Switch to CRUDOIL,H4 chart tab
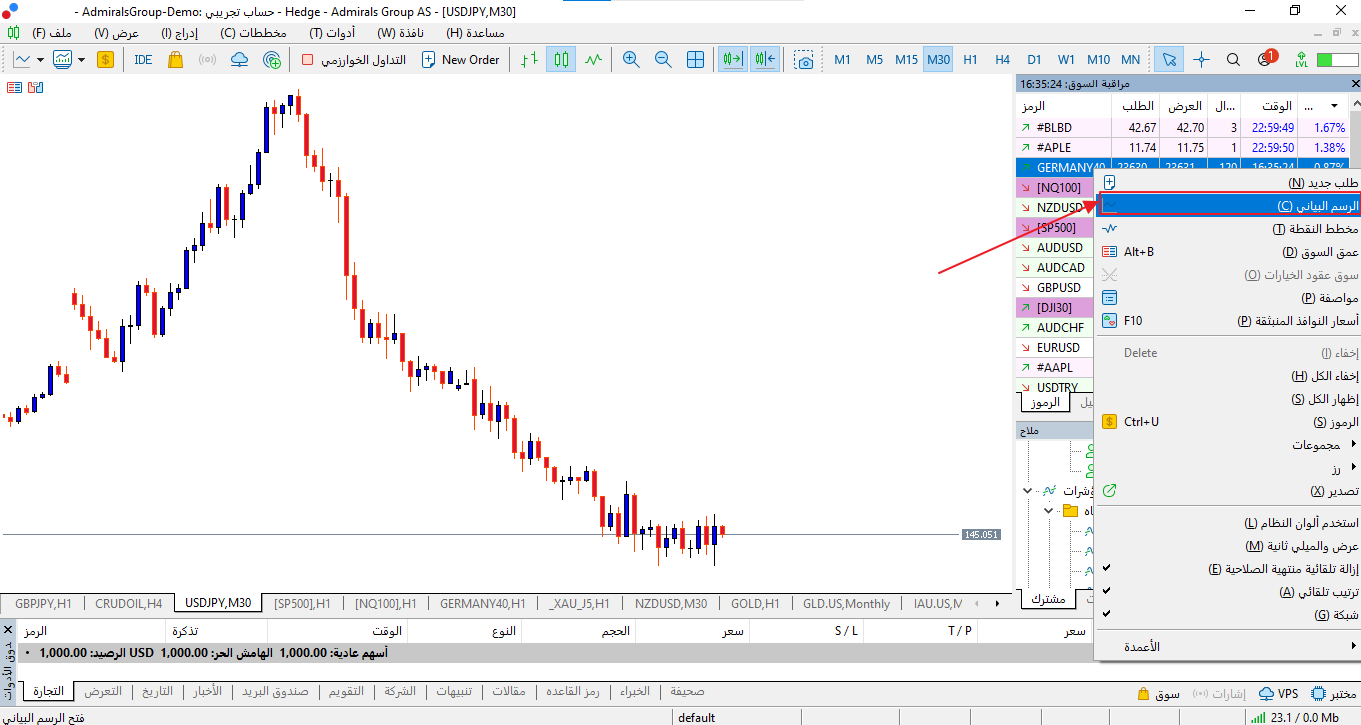Viewport: 1361px width, 725px height. click(129, 603)
